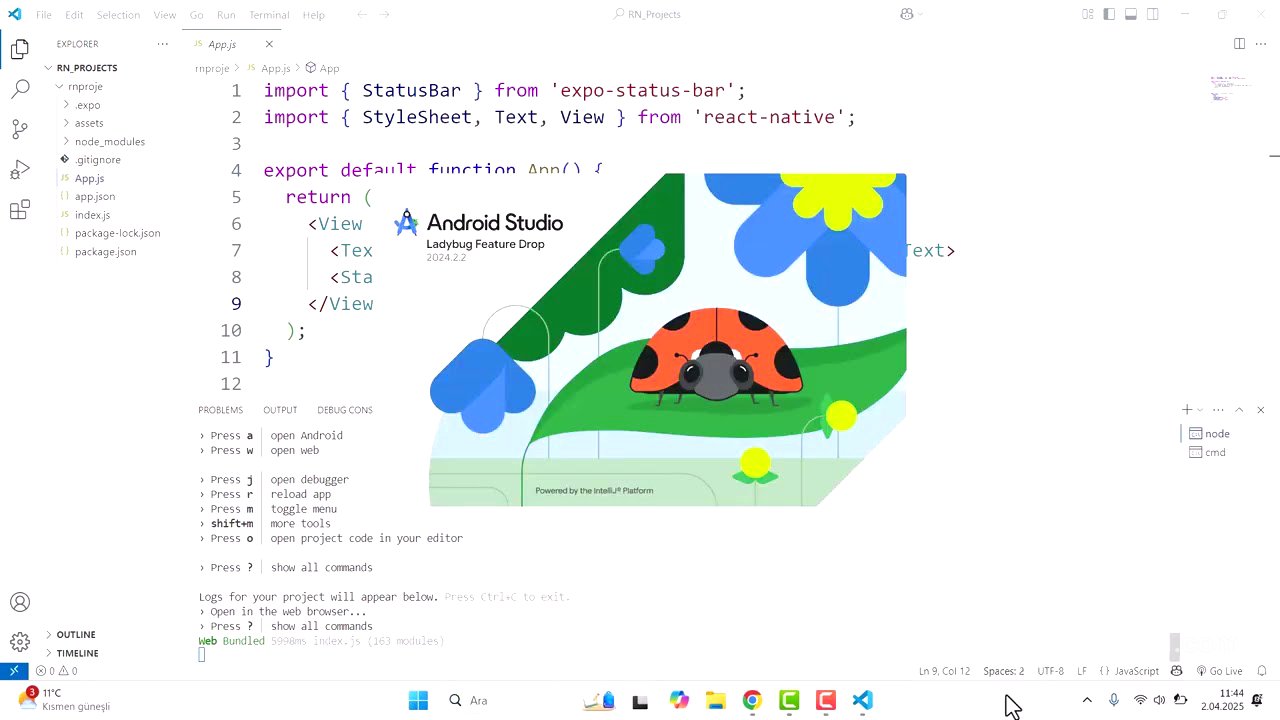Open Windows Start menu

coord(418,700)
